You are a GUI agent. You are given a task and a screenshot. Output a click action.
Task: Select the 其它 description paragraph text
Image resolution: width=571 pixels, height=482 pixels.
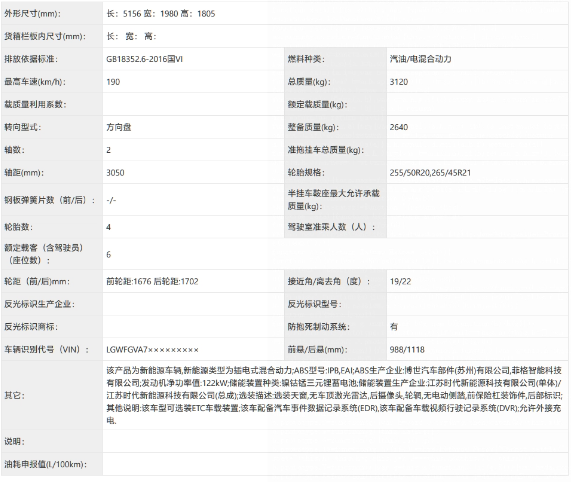(334, 395)
